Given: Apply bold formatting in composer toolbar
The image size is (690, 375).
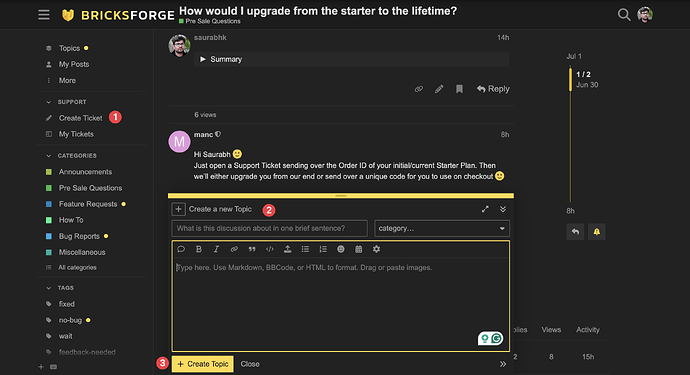Looking at the screenshot, I should click(x=198, y=249).
